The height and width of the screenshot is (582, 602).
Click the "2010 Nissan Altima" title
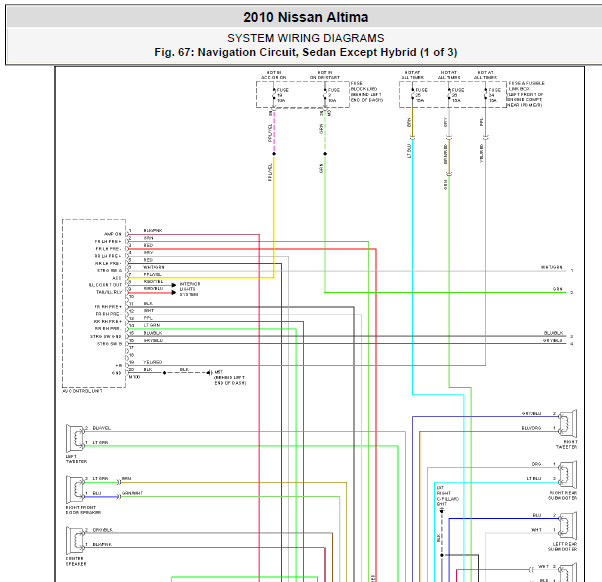306,17
